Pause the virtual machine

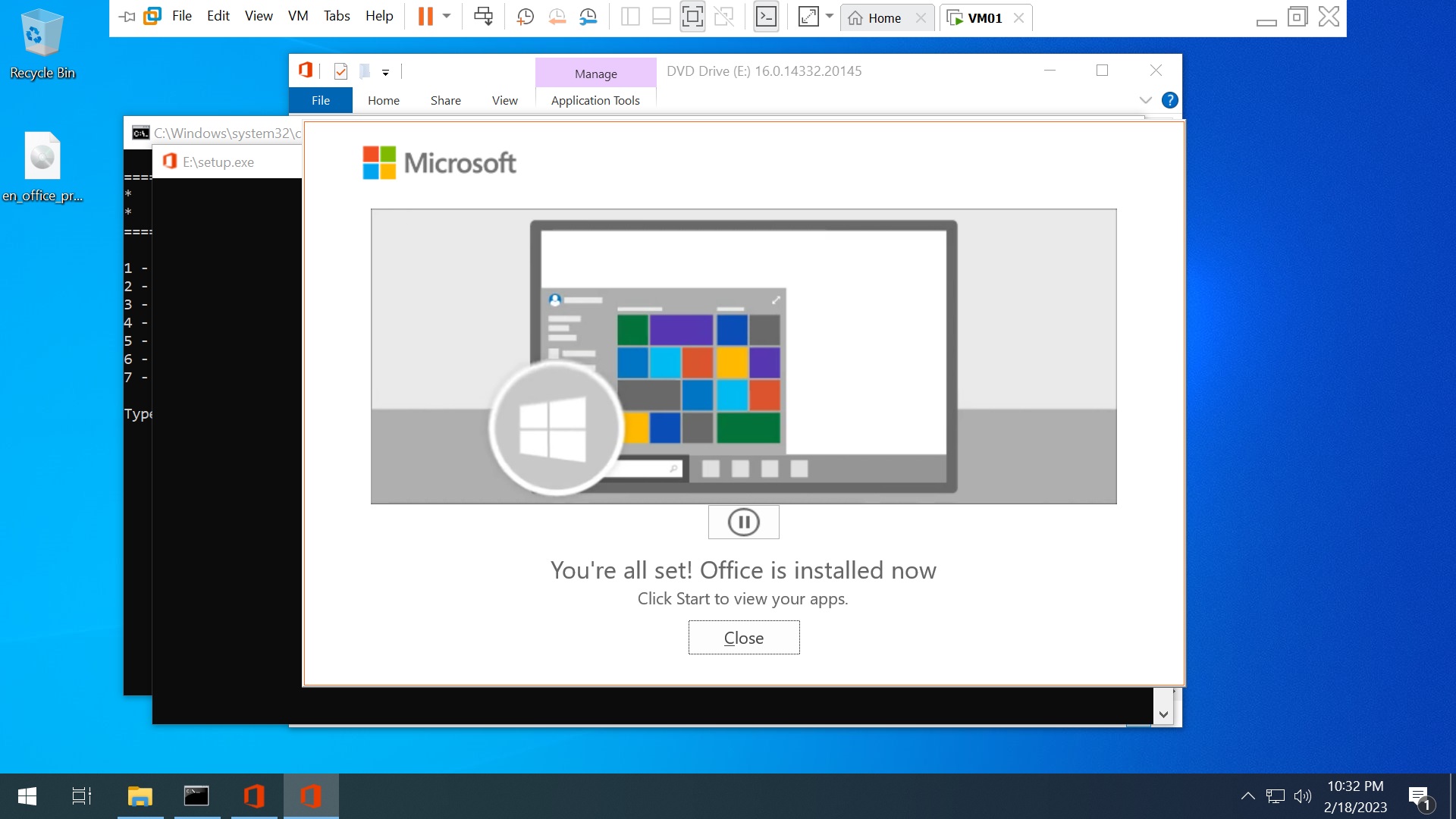pos(425,17)
